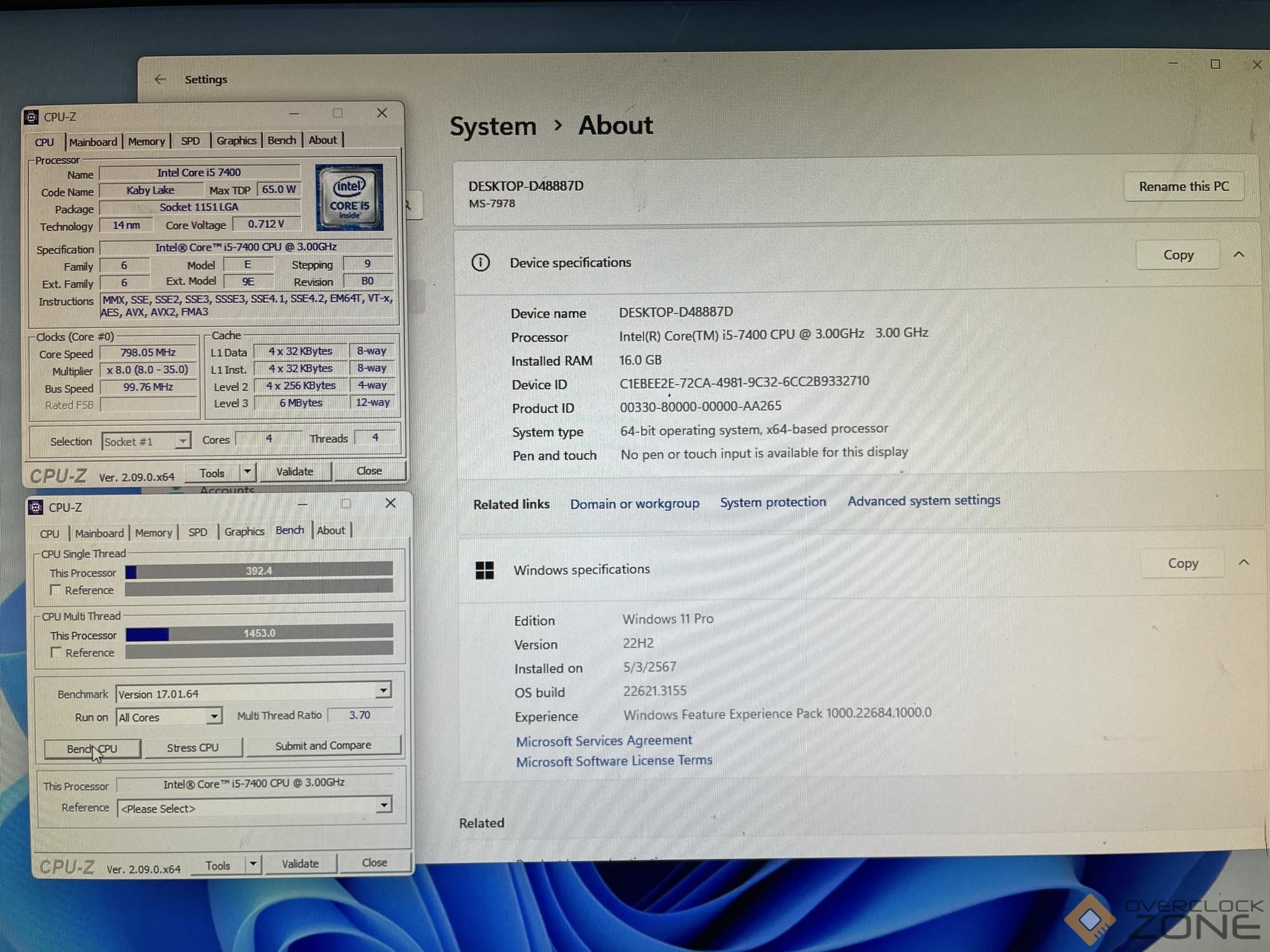The image size is (1270, 952).
Task: Click the Settings back arrow
Action: coord(160,79)
